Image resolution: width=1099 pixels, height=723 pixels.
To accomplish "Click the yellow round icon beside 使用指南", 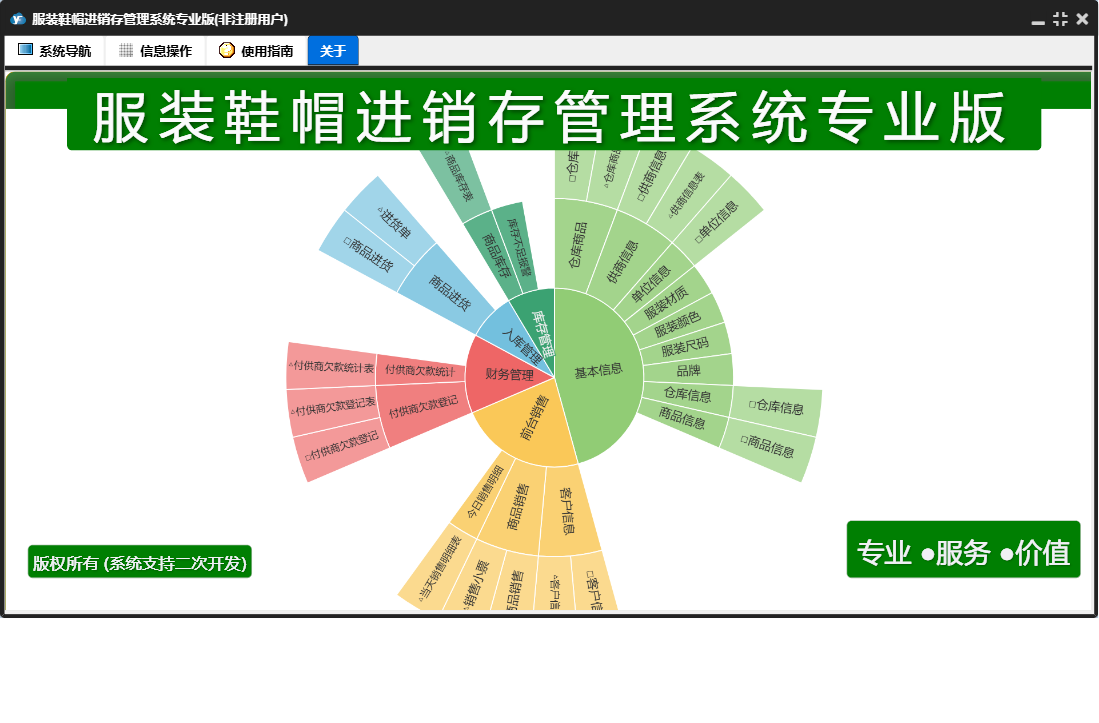I will (226, 50).
